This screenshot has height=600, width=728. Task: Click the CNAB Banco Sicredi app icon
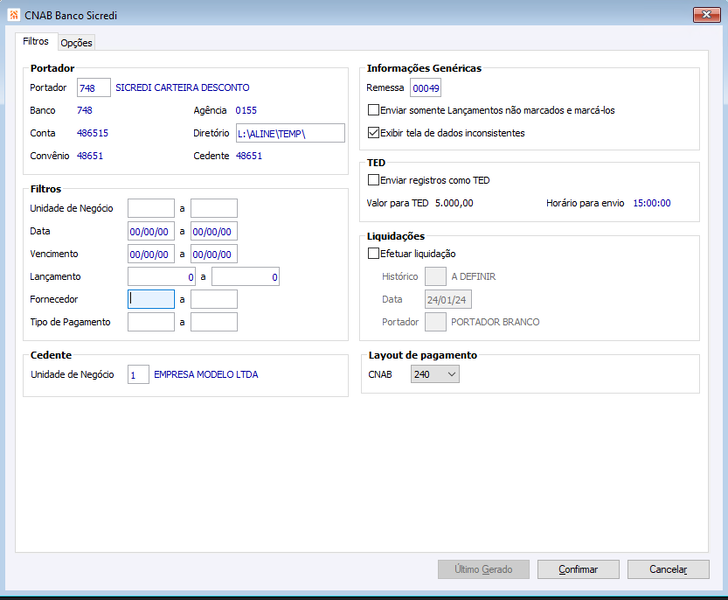coord(13,15)
